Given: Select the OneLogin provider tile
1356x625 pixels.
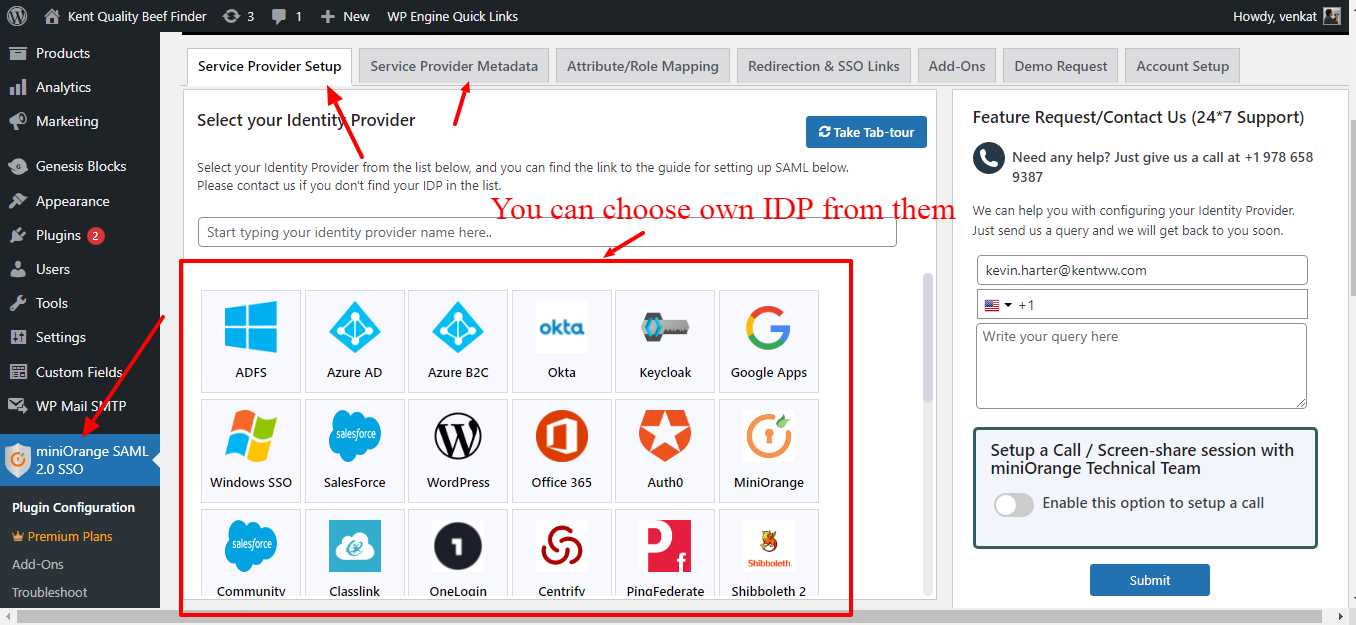Looking at the screenshot, I should [x=458, y=553].
